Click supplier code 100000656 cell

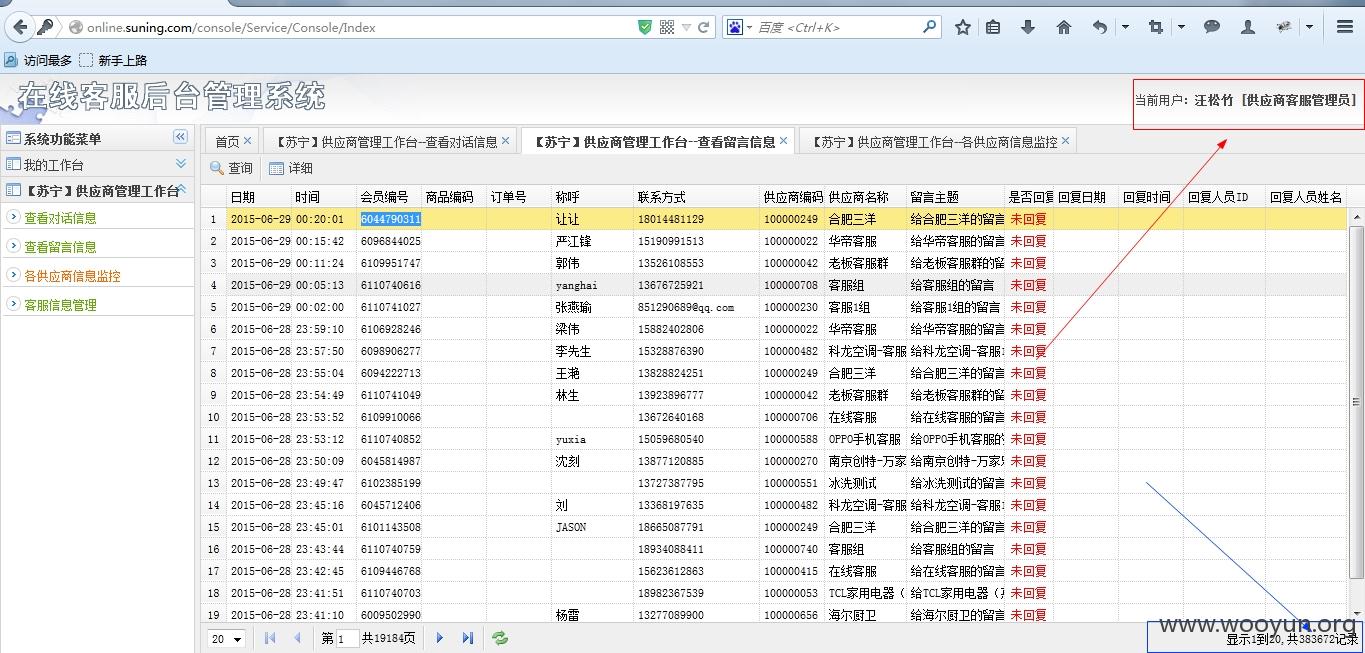[x=792, y=615]
